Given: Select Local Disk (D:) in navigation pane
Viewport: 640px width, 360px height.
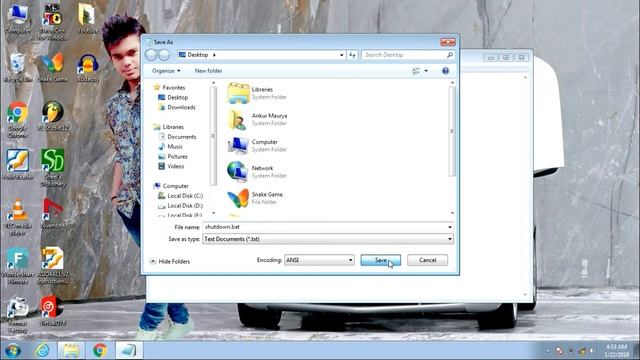Looking at the screenshot, I should click(x=180, y=206).
